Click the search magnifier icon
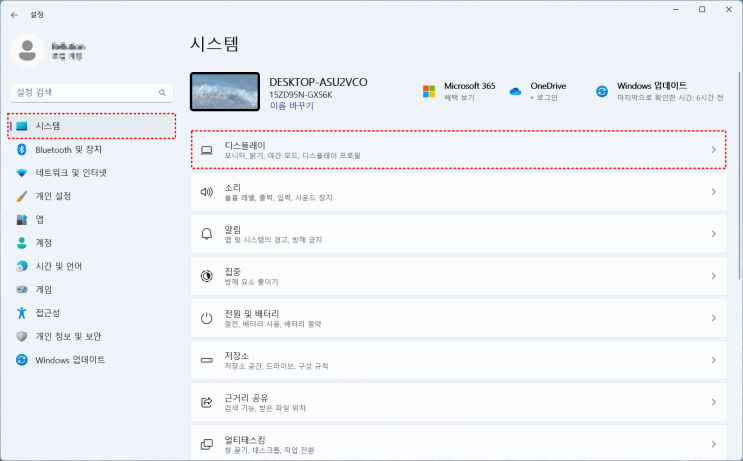743x461 pixels. [x=162, y=93]
